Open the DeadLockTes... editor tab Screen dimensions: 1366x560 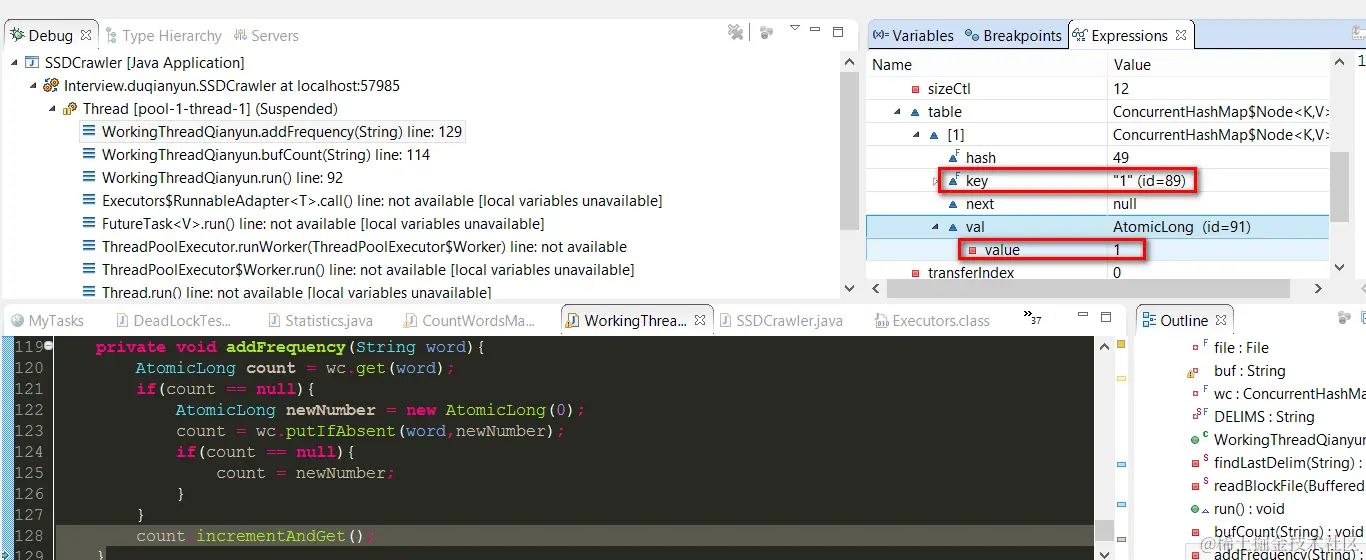pos(174,321)
